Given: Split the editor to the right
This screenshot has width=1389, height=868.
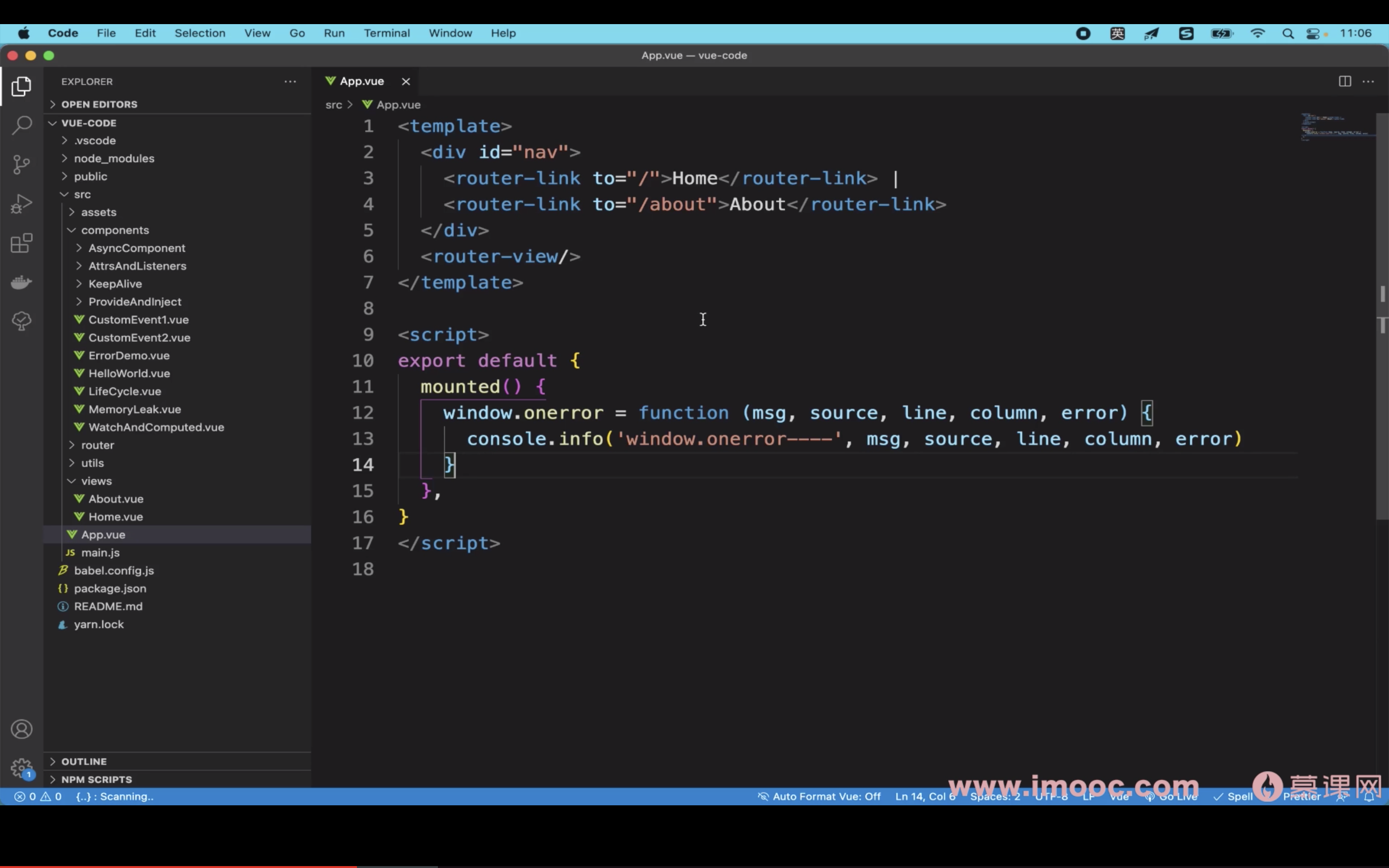Looking at the screenshot, I should tap(1344, 81).
